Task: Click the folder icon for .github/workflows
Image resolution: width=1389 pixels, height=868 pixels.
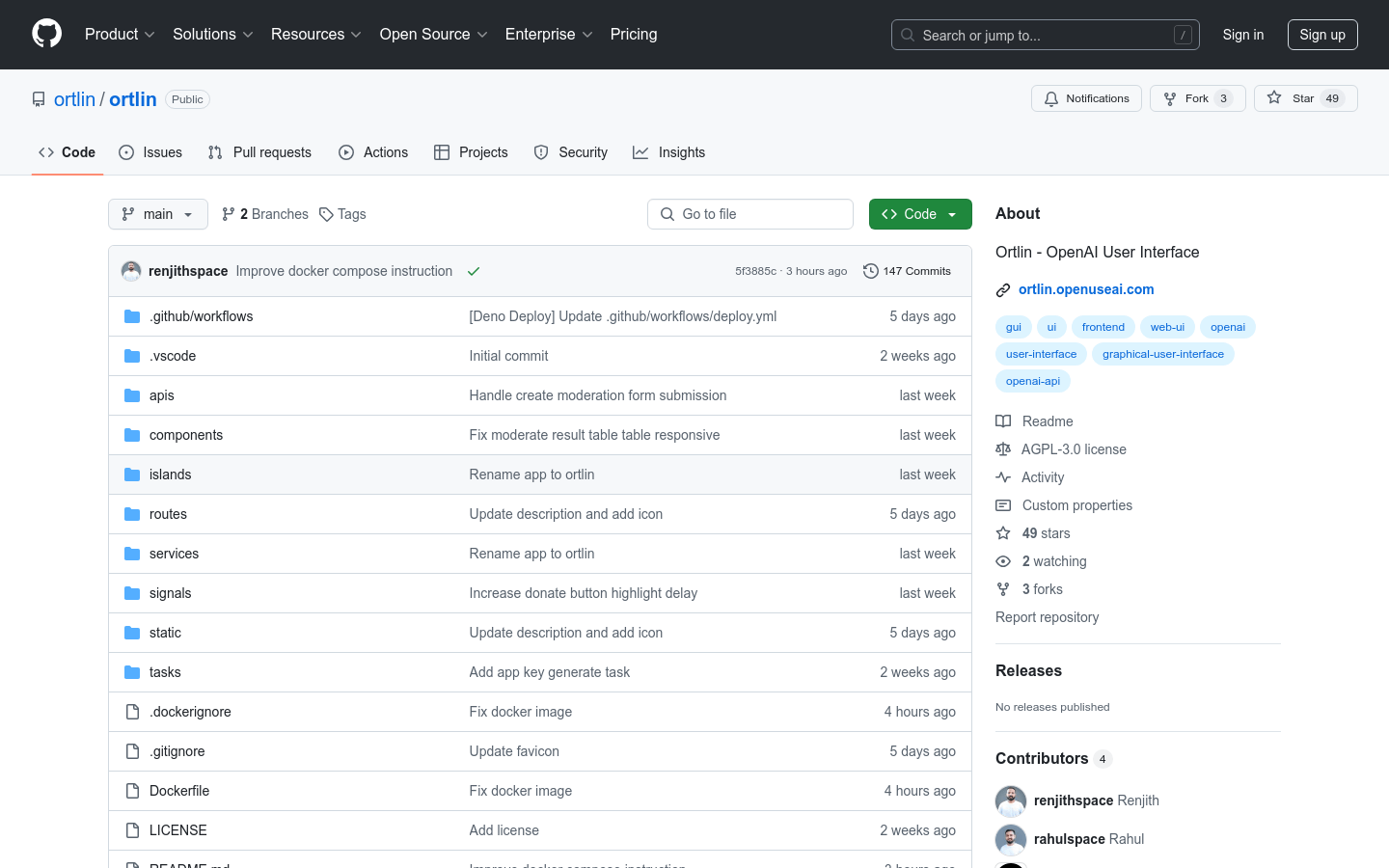Action: [132, 316]
